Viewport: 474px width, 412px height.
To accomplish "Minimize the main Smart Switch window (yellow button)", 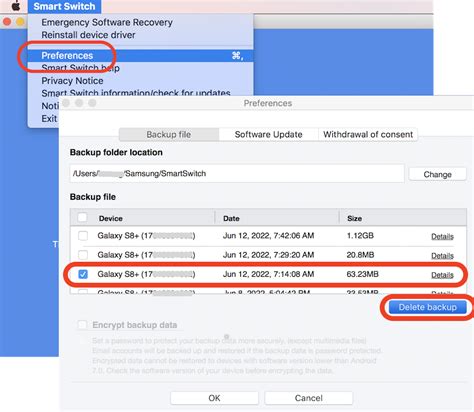I will pos(20,22).
